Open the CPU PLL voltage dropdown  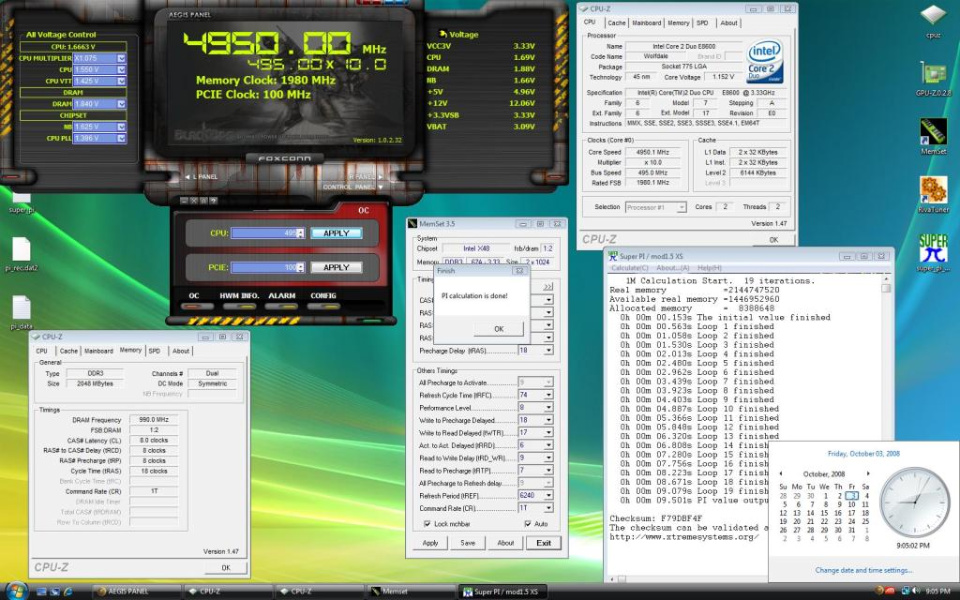click(x=121, y=138)
